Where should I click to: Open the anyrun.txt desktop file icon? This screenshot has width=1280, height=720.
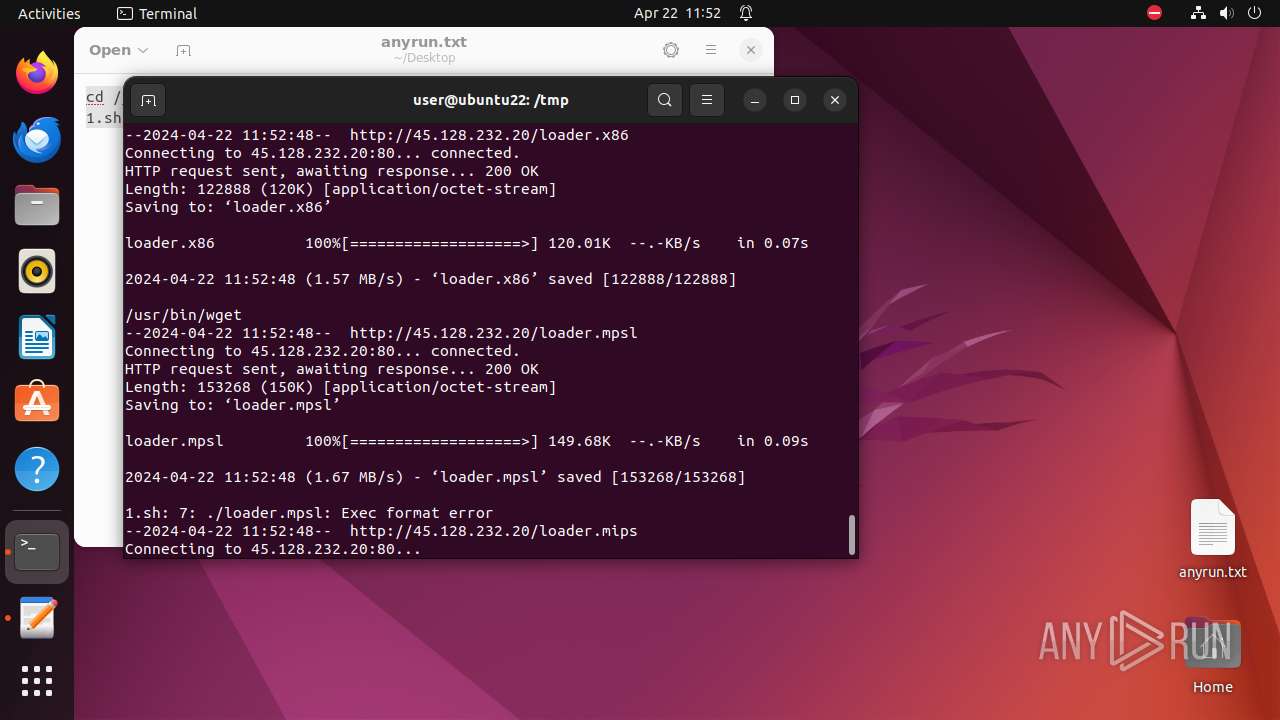tap(1212, 540)
